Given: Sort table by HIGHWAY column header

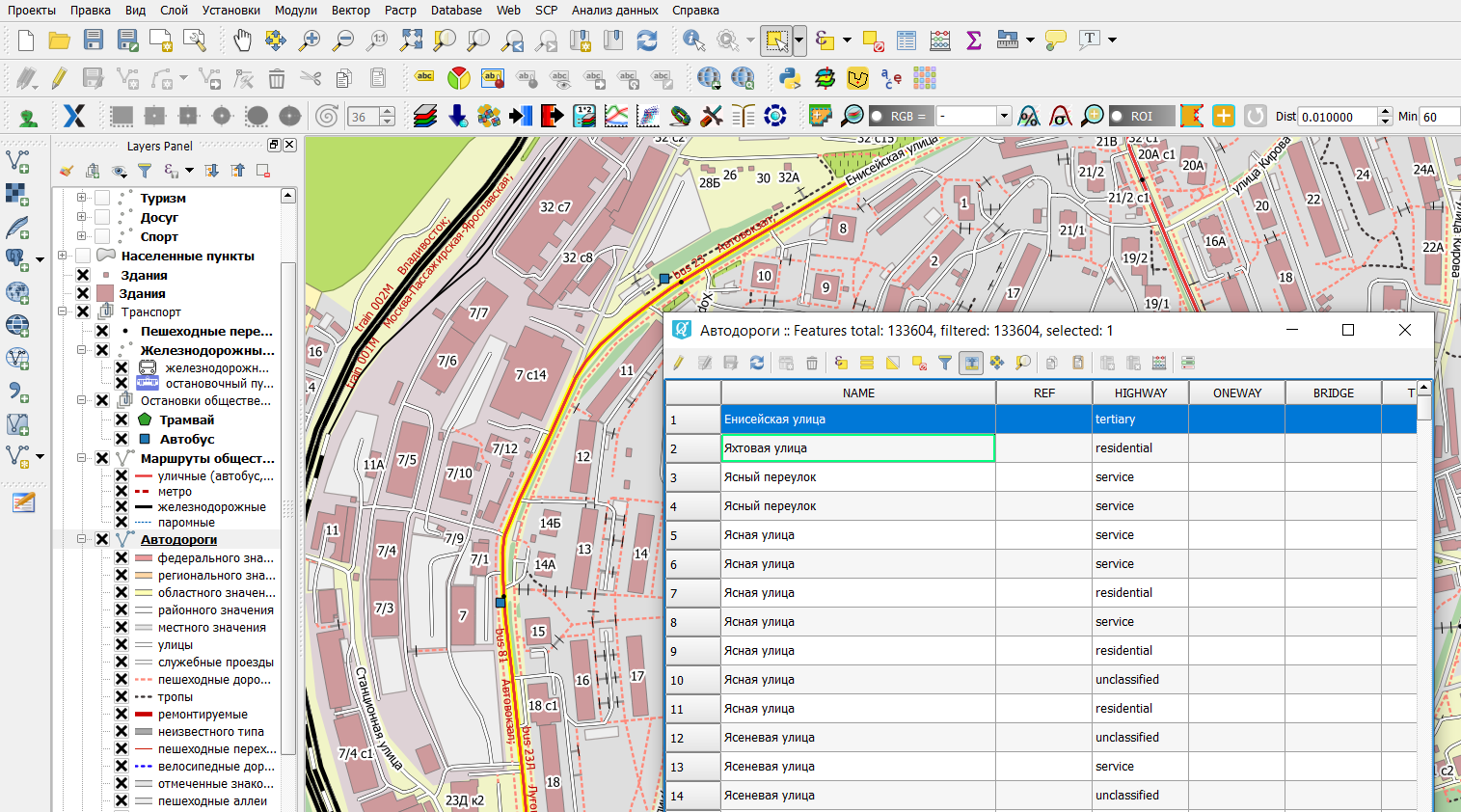Looking at the screenshot, I should click(x=1140, y=392).
